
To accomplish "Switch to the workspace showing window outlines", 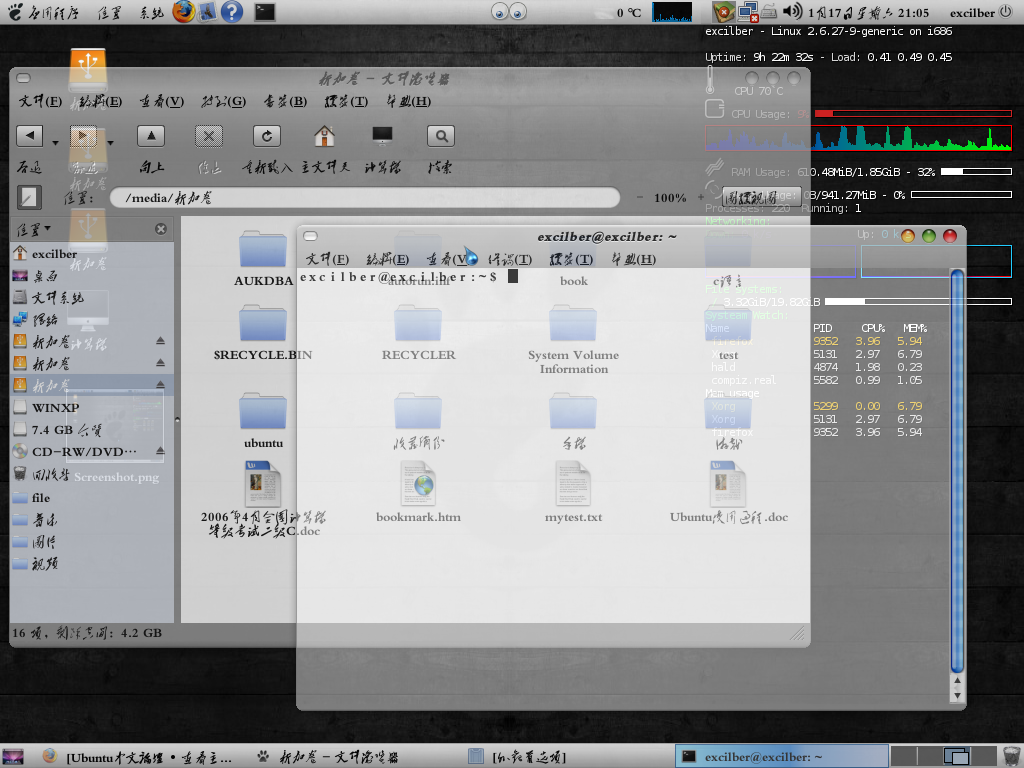I will tap(956, 757).
